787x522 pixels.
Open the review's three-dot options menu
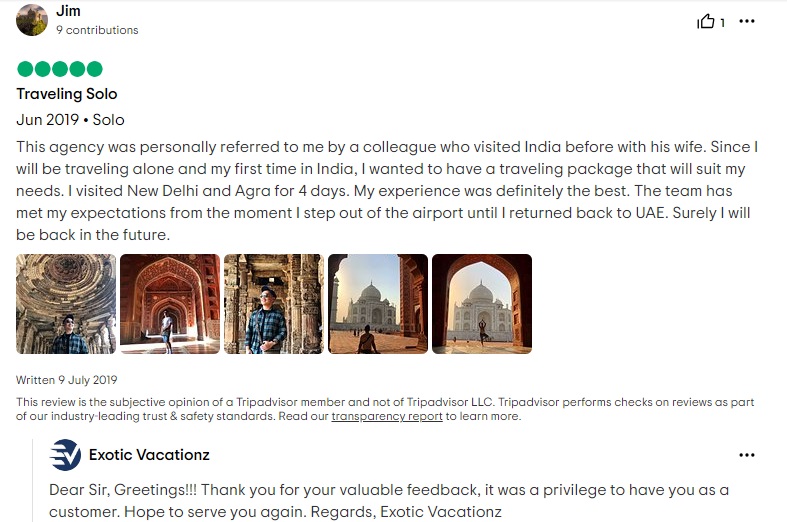point(747,21)
